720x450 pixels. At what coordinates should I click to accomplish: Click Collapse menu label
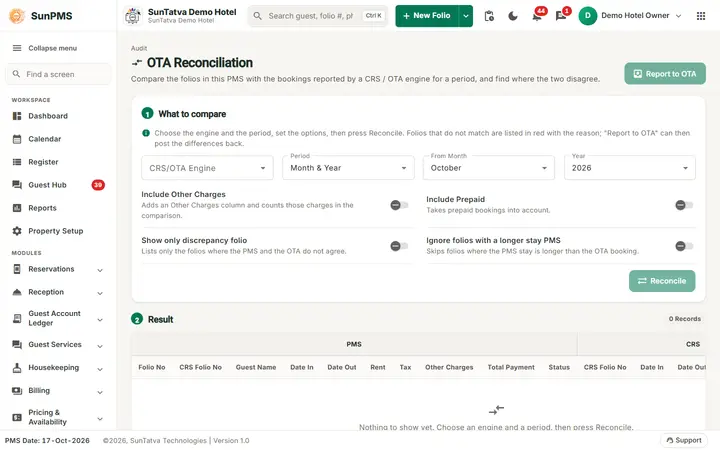52,48
